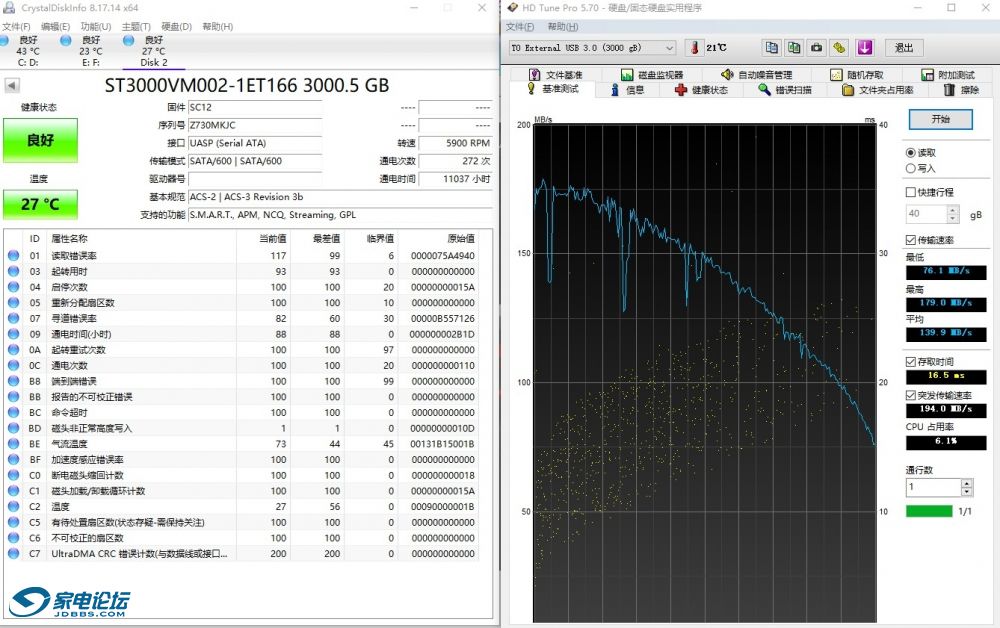Click the status dot on the C2 温度 row

(13, 507)
